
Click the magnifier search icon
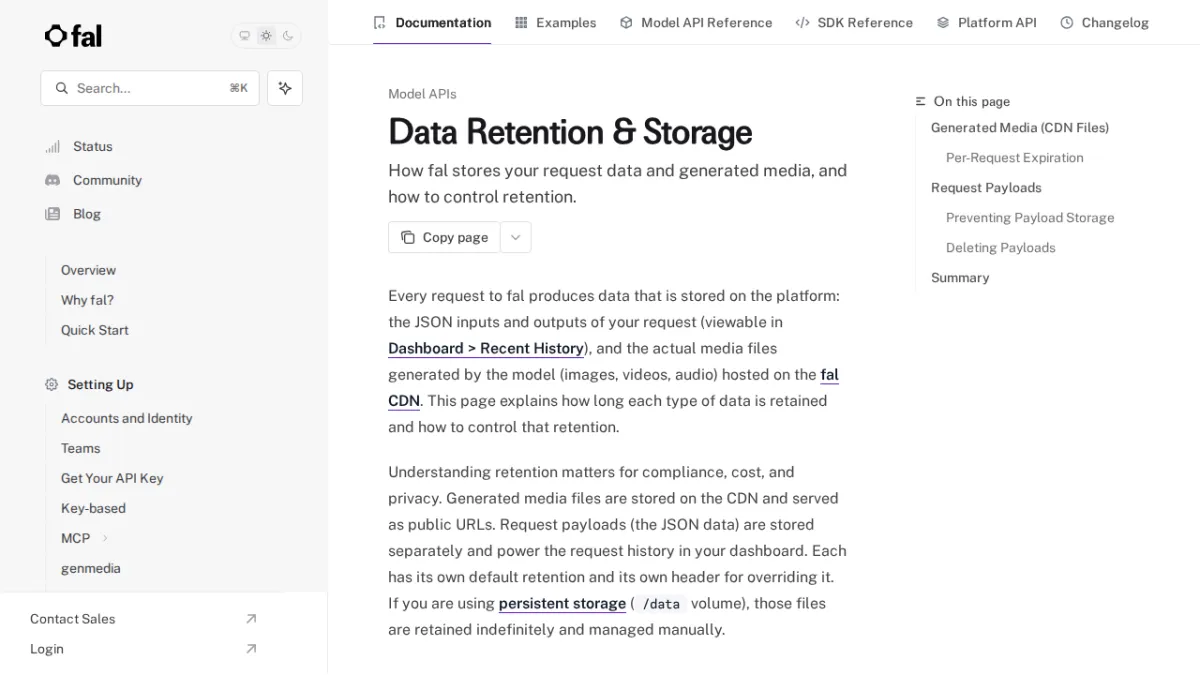coord(62,88)
